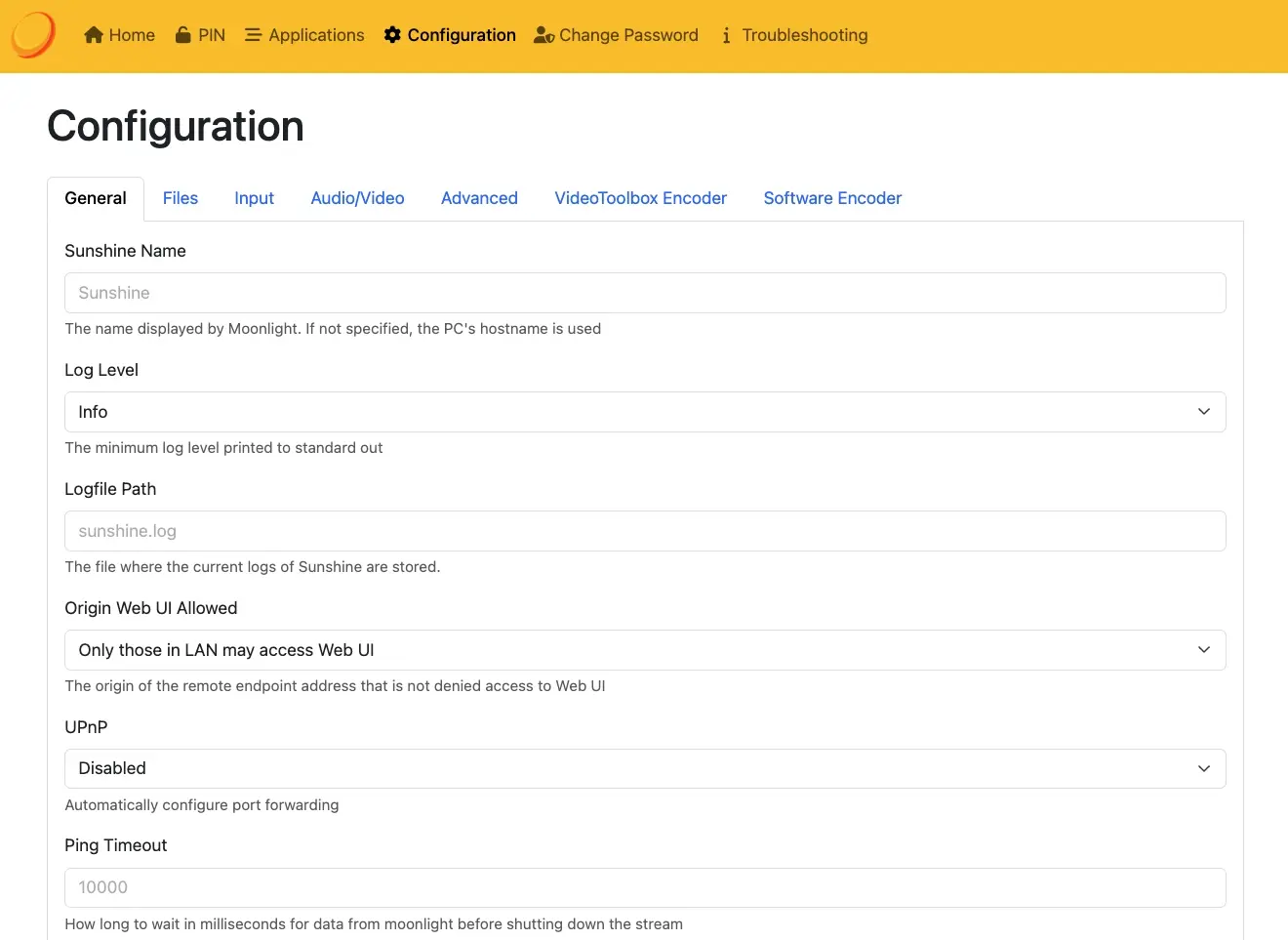1288x940 pixels.
Task: Click the Change Password user-lock icon
Action: [543, 35]
